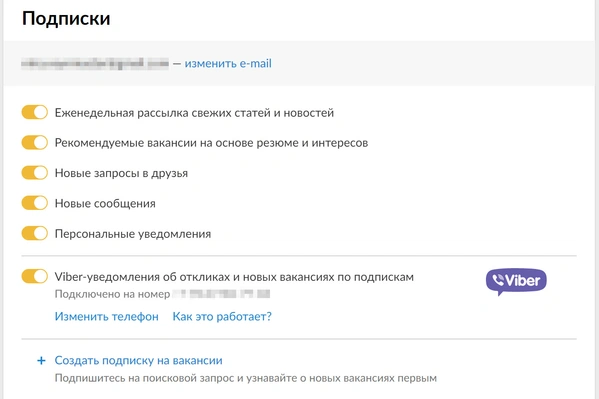Click the purple Viber logo
The height and width of the screenshot is (399, 599).
click(516, 281)
